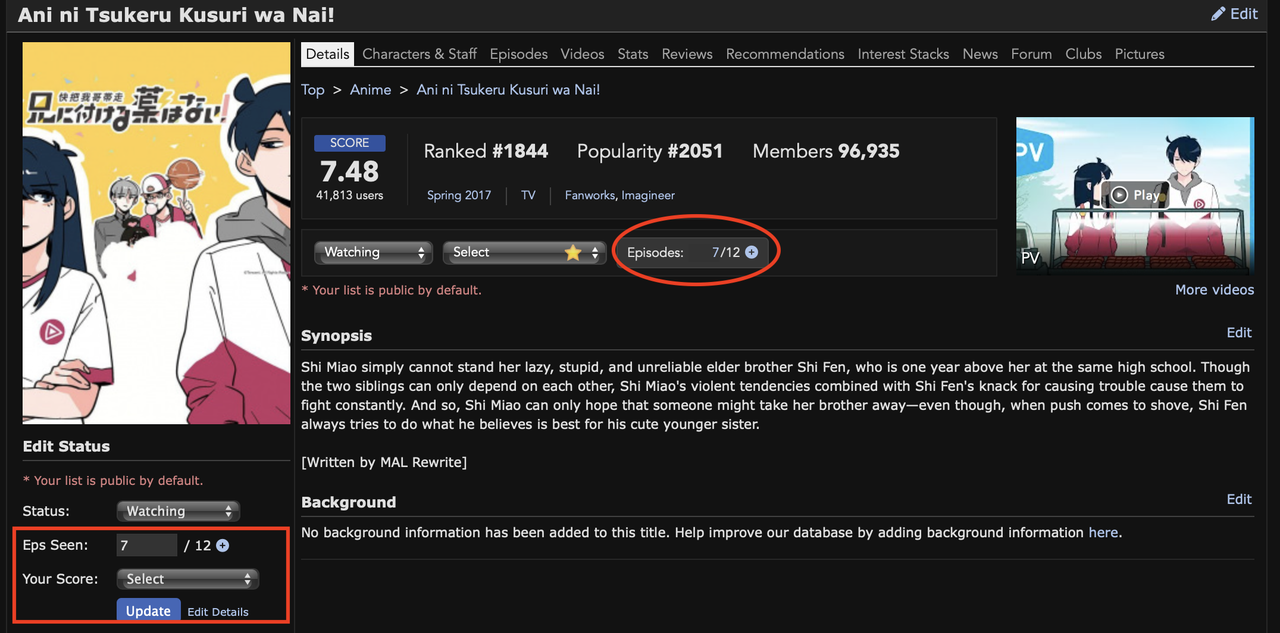Open the Your Score dropdown
This screenshot has height=633, width=1280.
(x=187, y=578)
